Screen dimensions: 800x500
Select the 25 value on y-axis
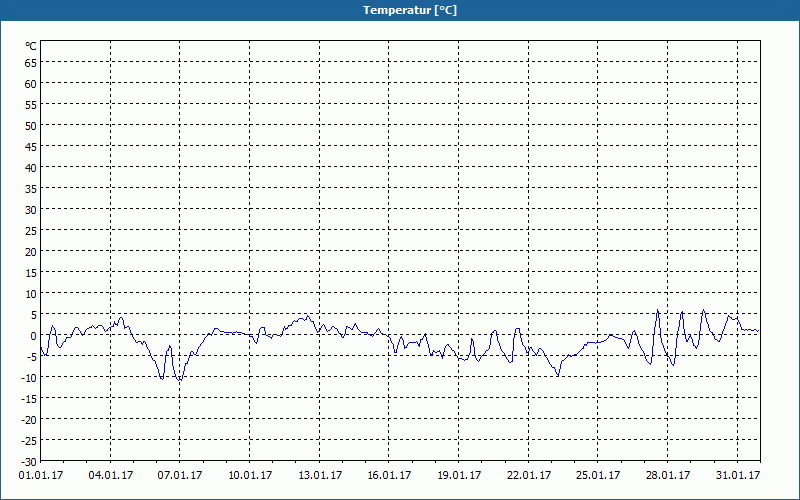point(31,231)
